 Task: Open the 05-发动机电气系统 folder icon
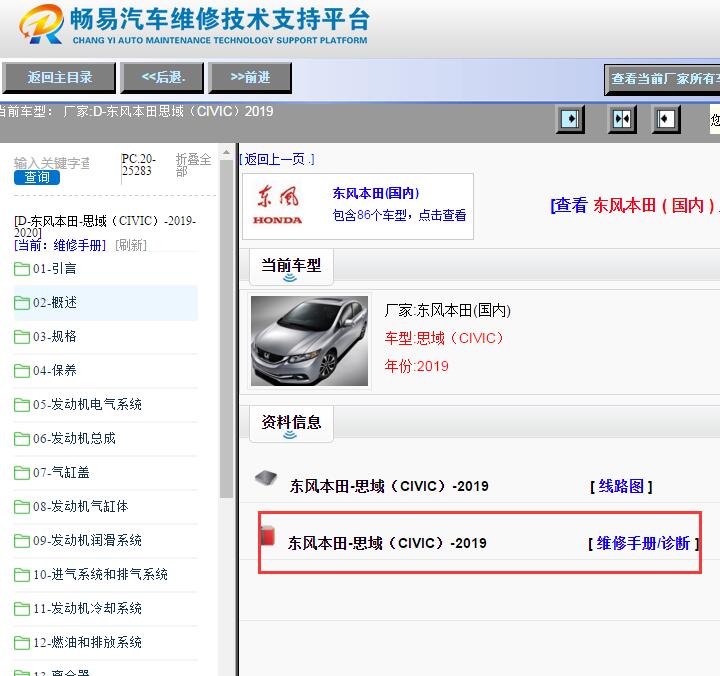[22, 405]
